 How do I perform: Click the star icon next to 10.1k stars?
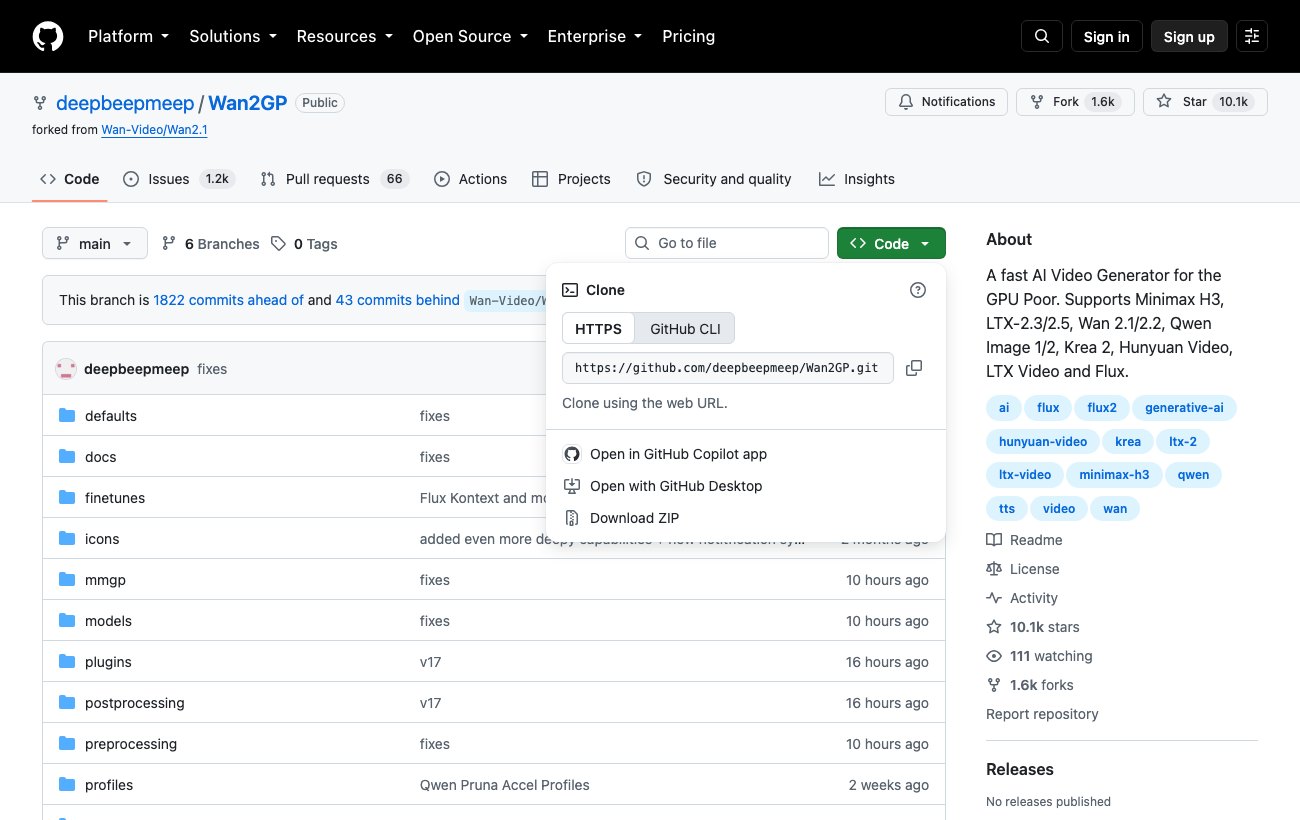pyautogui.click(x=994, y=627)
